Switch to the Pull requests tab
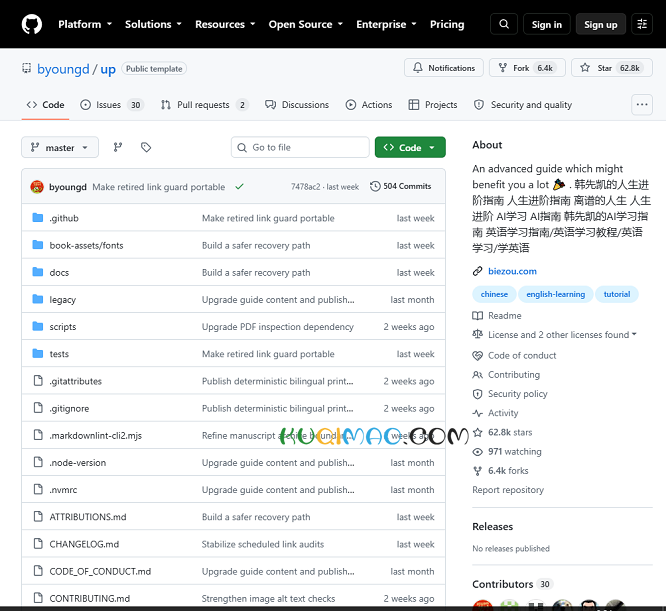Screen dimensions: 666x611 coord(205,104)
